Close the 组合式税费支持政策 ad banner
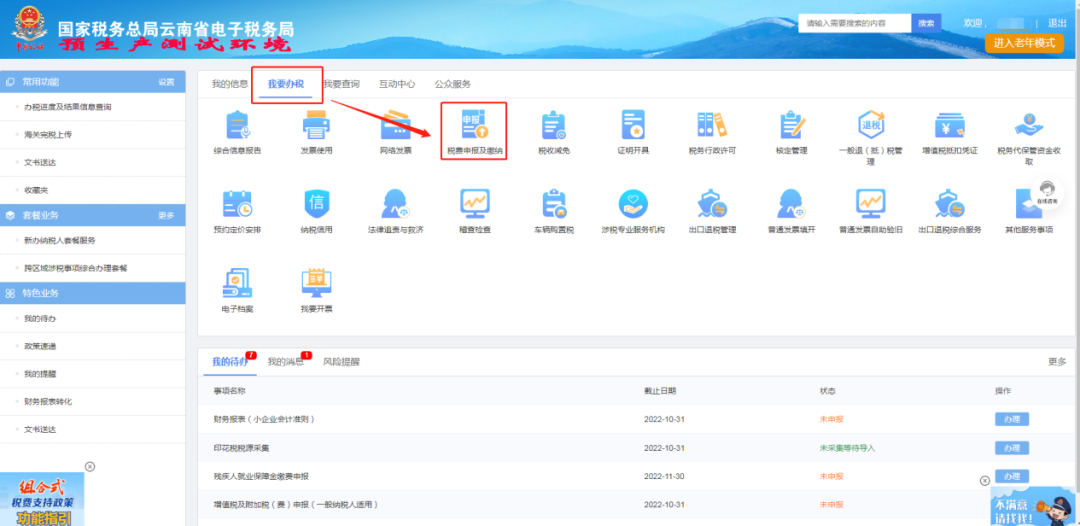 (x=90, y=466)
